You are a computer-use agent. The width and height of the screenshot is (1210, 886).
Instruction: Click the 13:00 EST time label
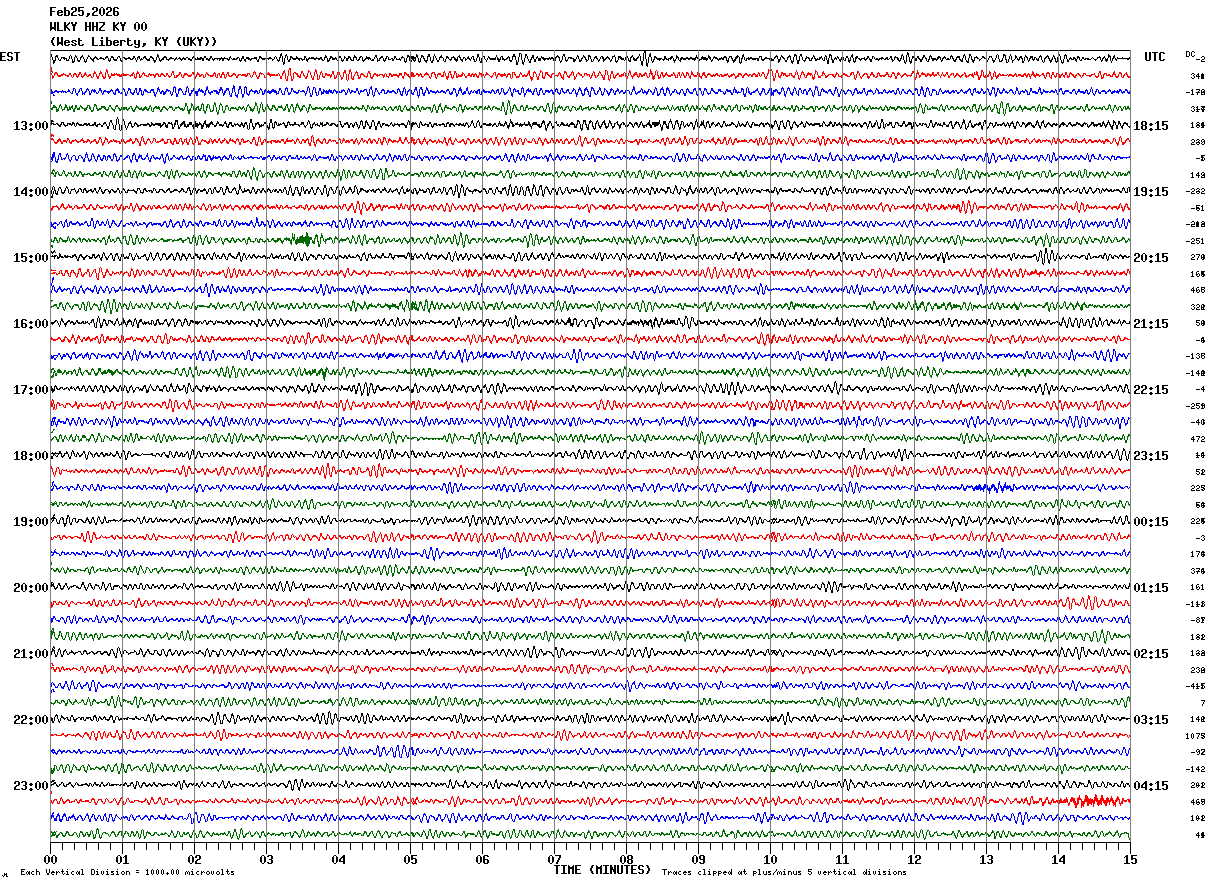point(31,126)
